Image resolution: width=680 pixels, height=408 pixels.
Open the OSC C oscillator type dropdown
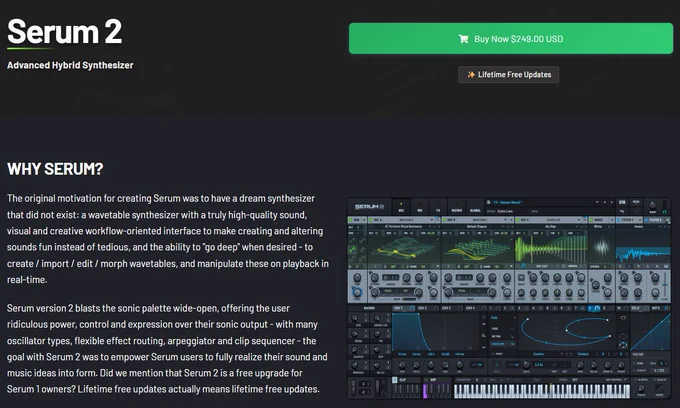point(556,220)
